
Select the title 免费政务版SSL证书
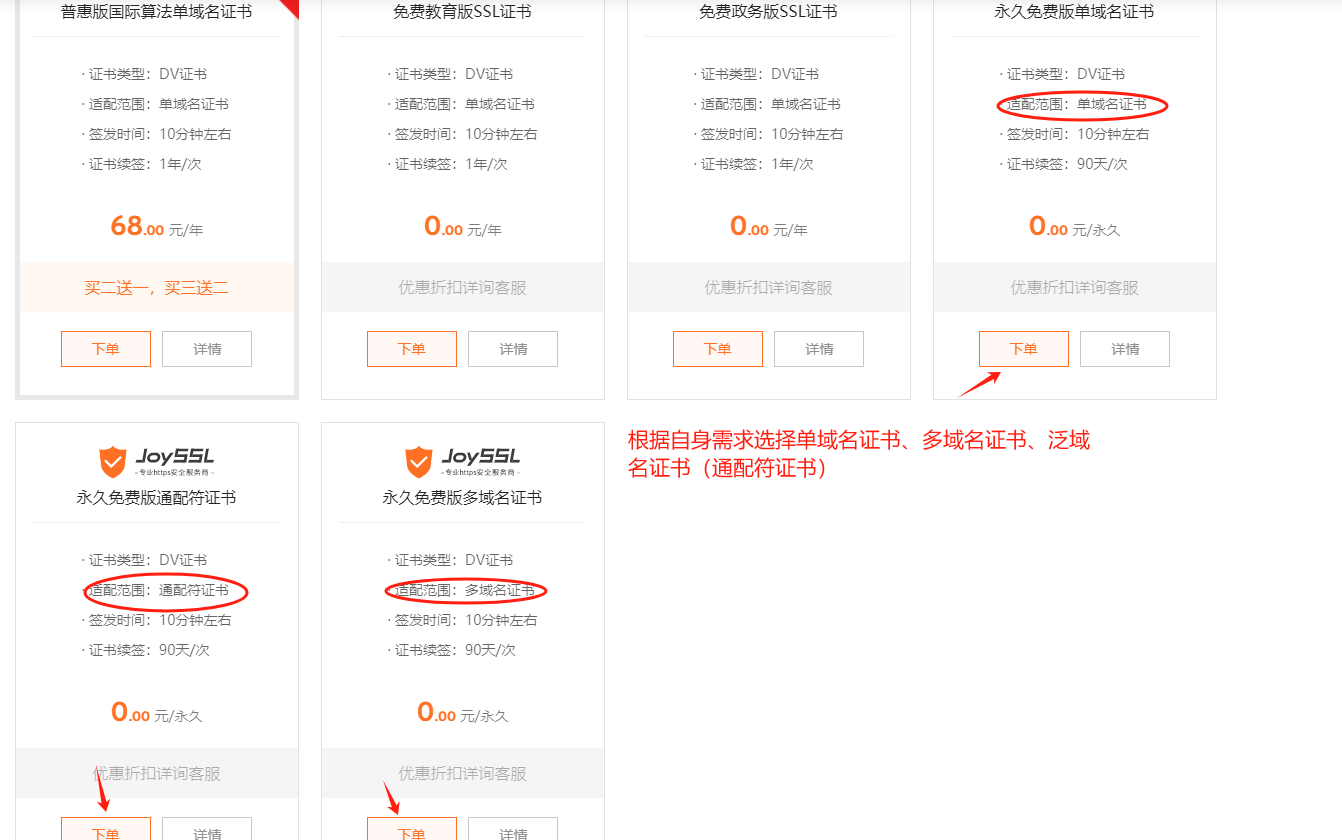point(769,12)
